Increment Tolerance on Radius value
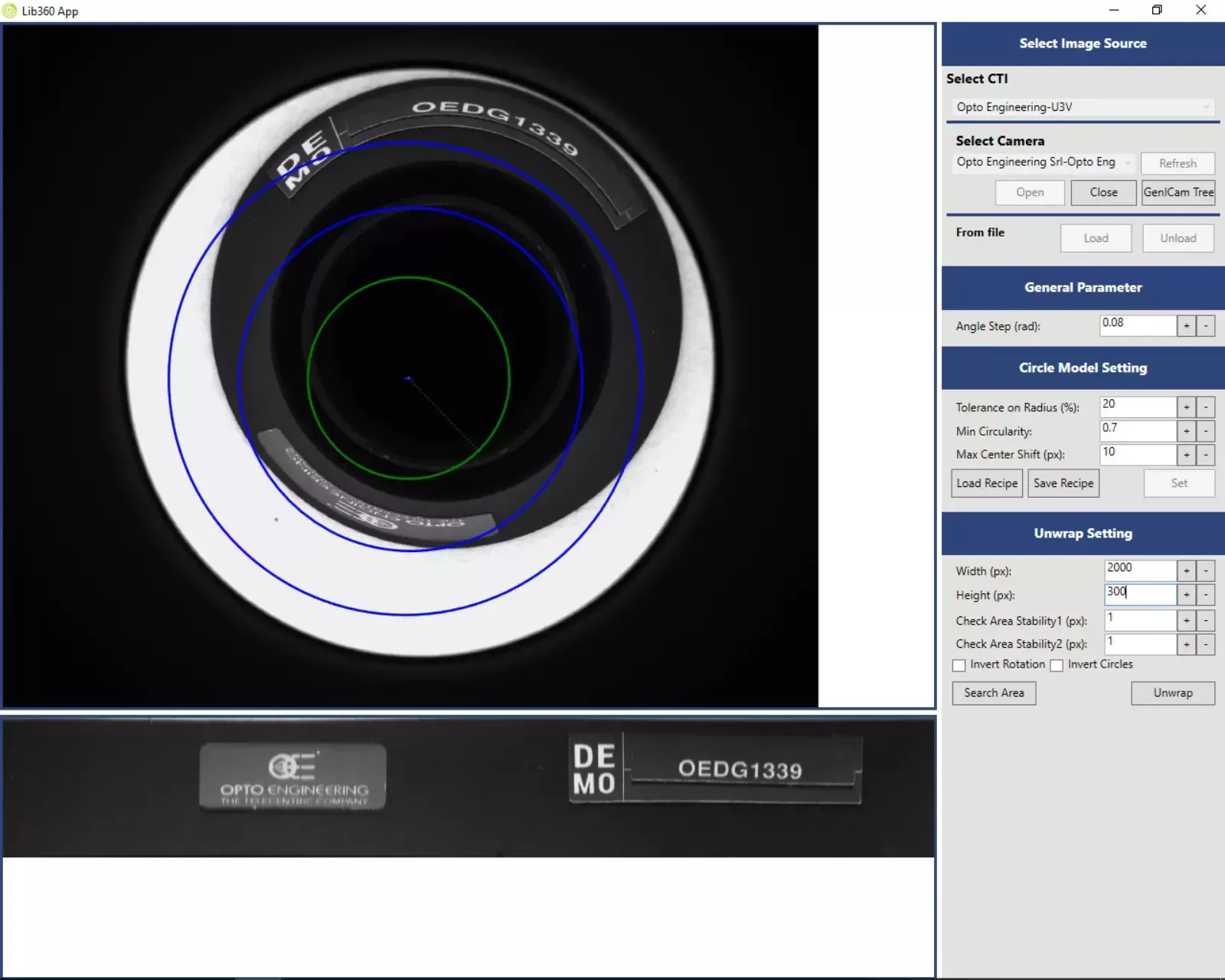Image resolution: width=1225 pixels, height=980 pixels. point(1186,407)
